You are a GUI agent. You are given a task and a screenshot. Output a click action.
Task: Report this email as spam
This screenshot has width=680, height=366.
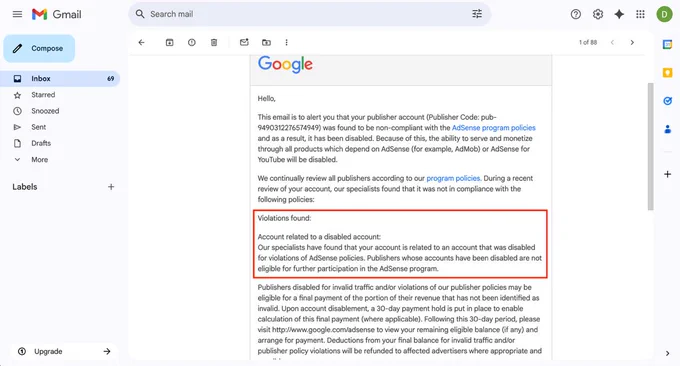point(192,42)
